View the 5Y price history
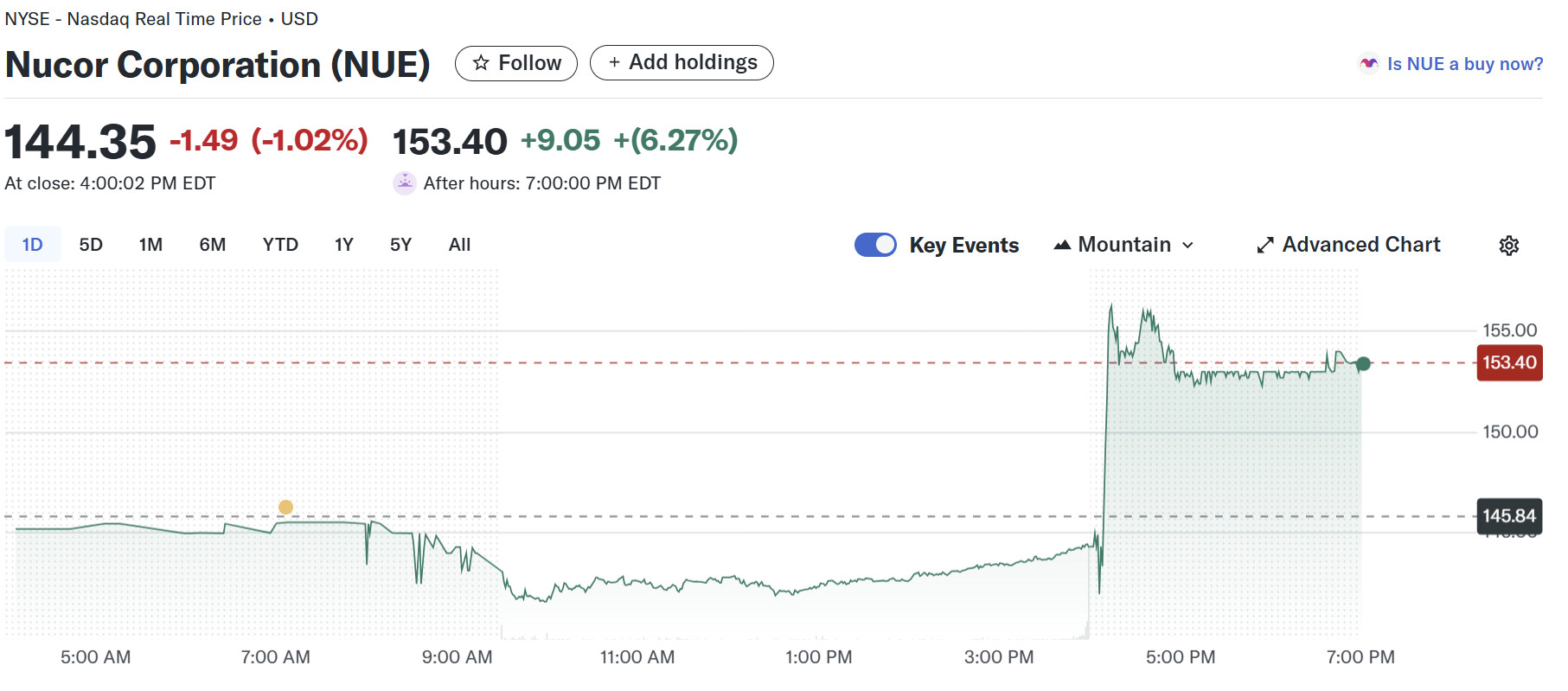 (400, 245)
